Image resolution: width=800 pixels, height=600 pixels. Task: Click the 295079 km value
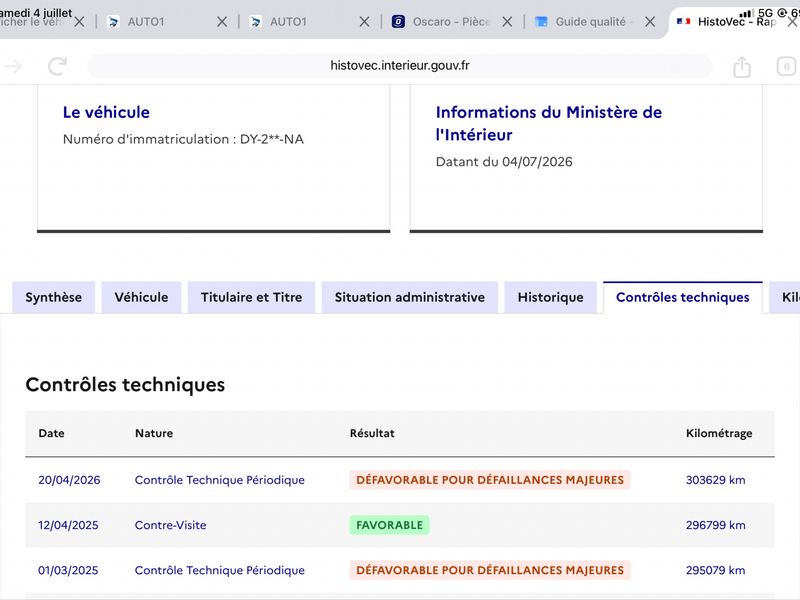pos(715,570)
